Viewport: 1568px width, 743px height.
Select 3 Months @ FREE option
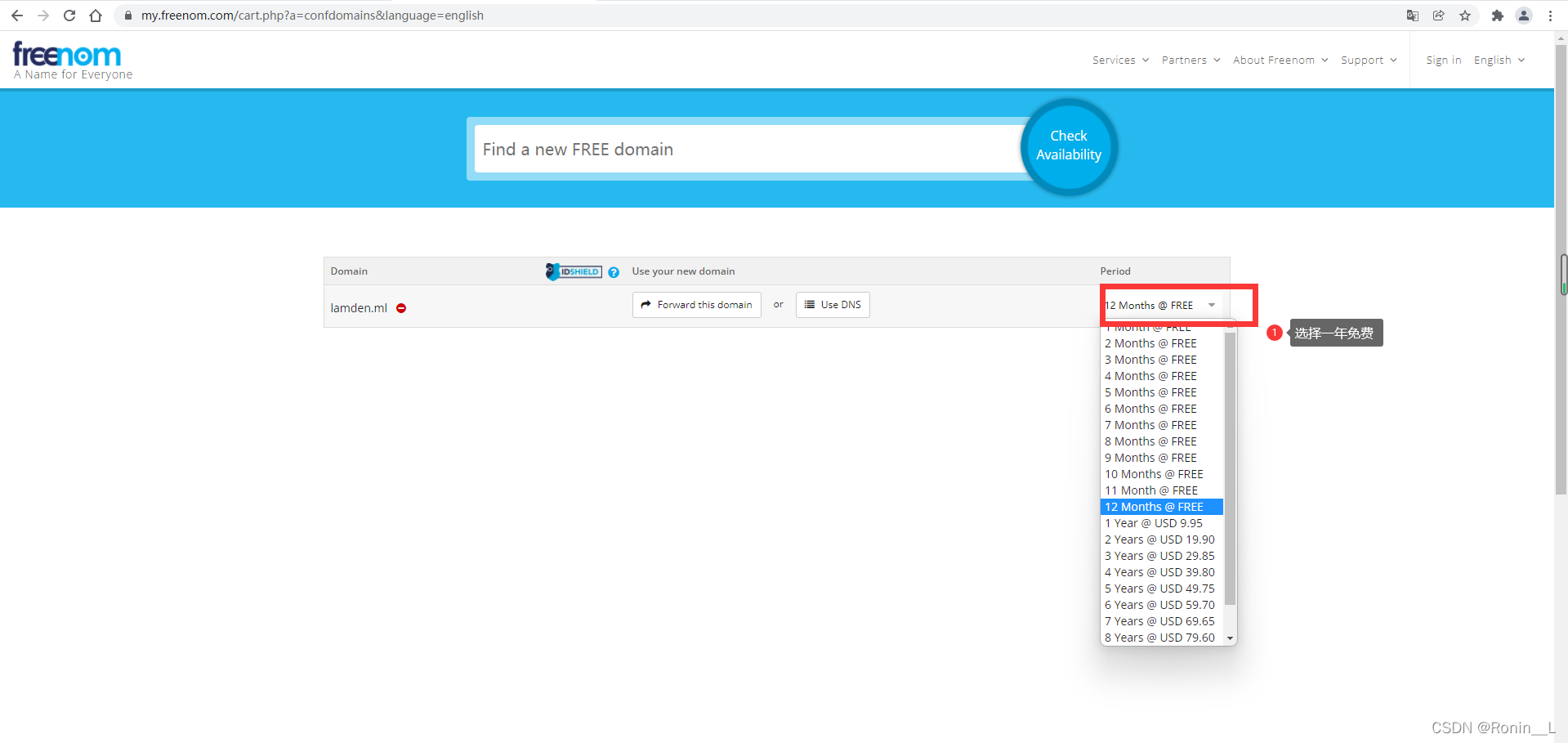pyautogui.click(x=1162, y=360)
